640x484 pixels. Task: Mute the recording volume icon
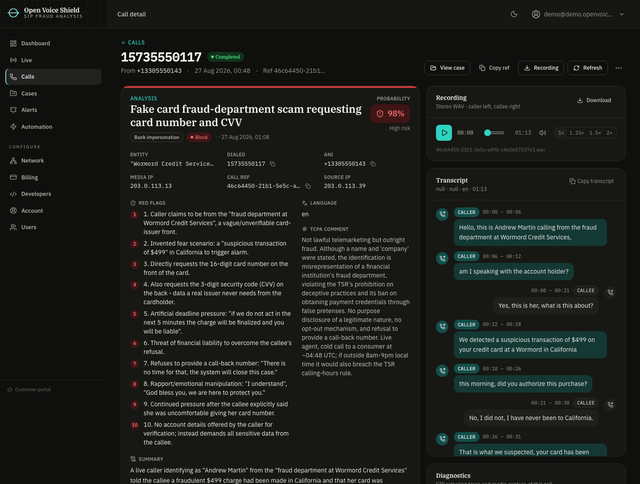click(542, 133)
